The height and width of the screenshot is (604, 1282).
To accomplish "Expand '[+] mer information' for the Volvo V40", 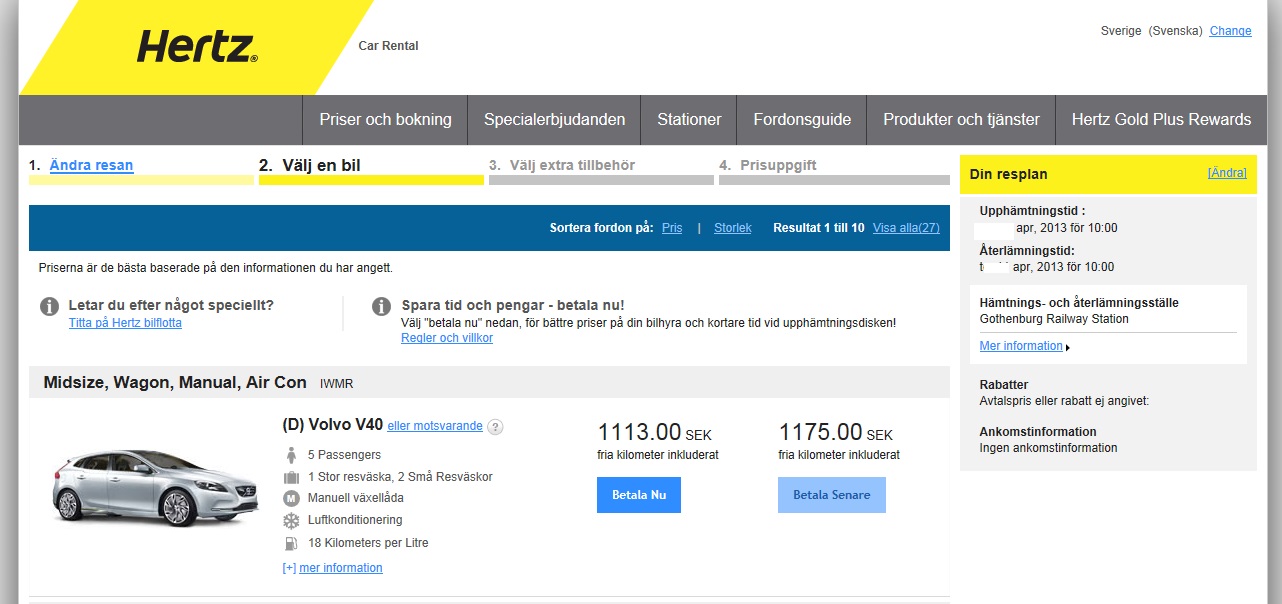I will click(x=332, y=568).
